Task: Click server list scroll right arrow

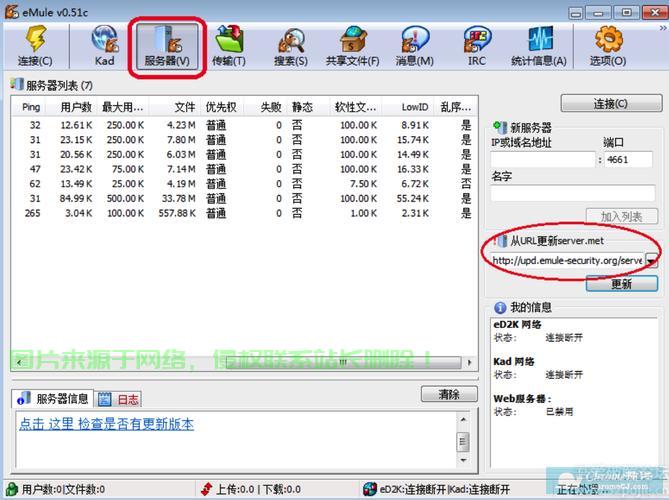Action: coord(469,362)
